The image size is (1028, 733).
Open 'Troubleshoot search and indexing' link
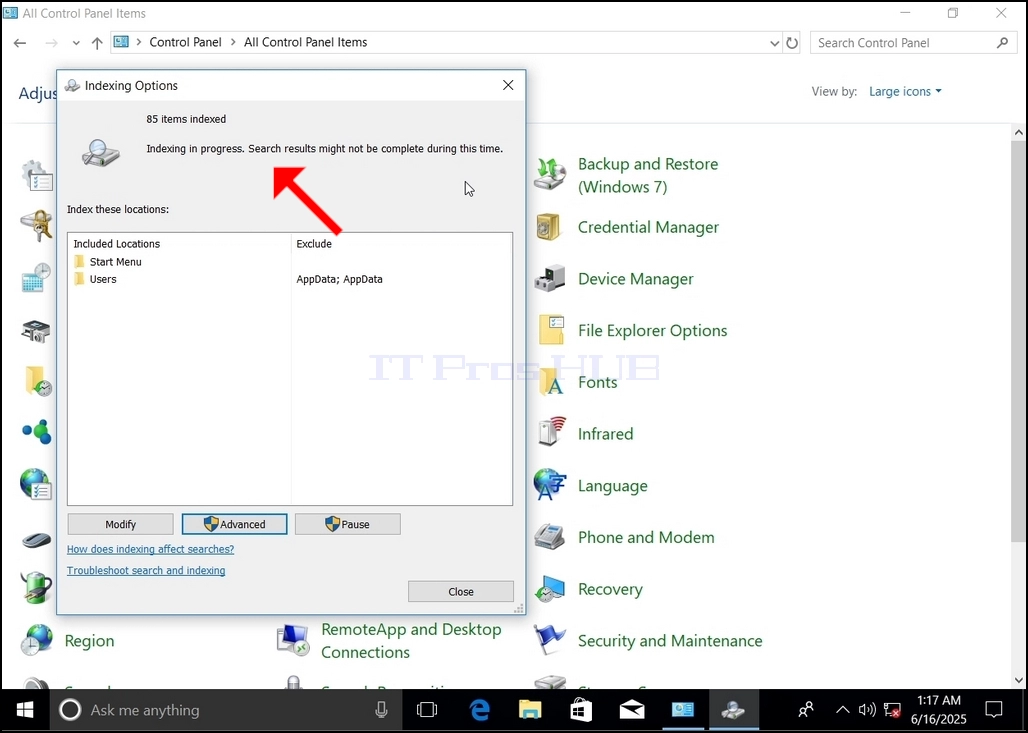point(146,570)
